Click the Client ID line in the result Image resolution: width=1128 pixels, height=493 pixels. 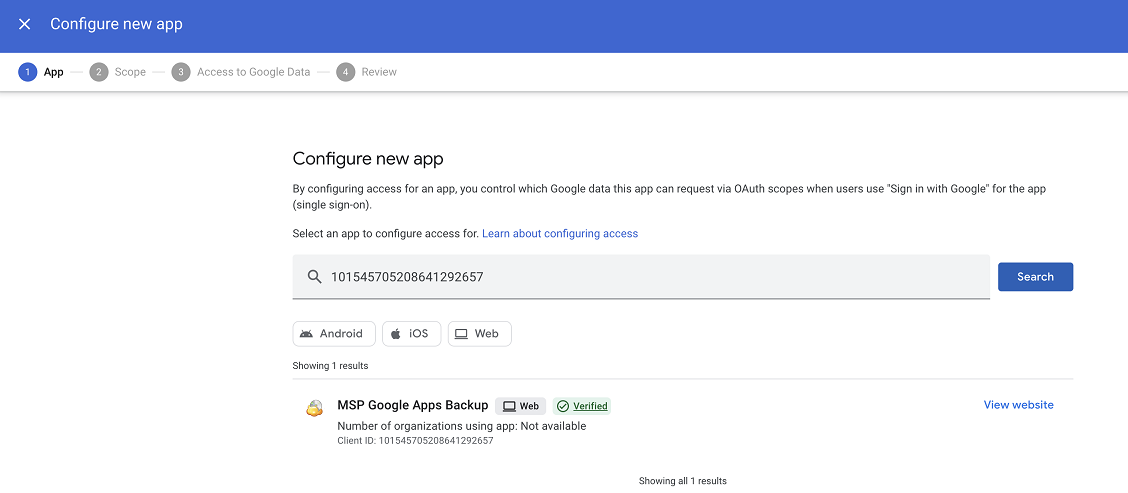pos(415,441)
